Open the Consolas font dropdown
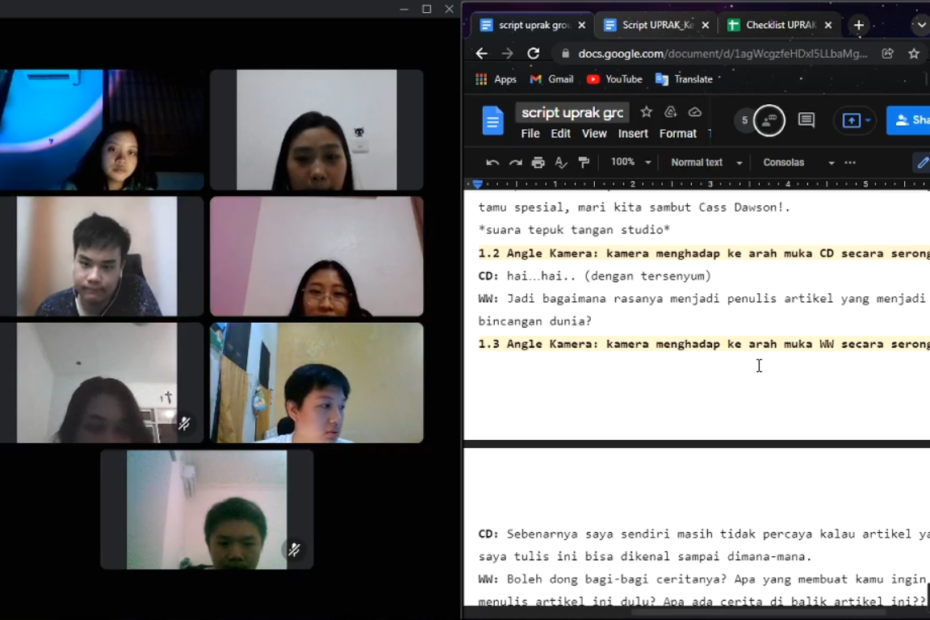The height and width of the screenshot is (620, 930). point(798,163)
